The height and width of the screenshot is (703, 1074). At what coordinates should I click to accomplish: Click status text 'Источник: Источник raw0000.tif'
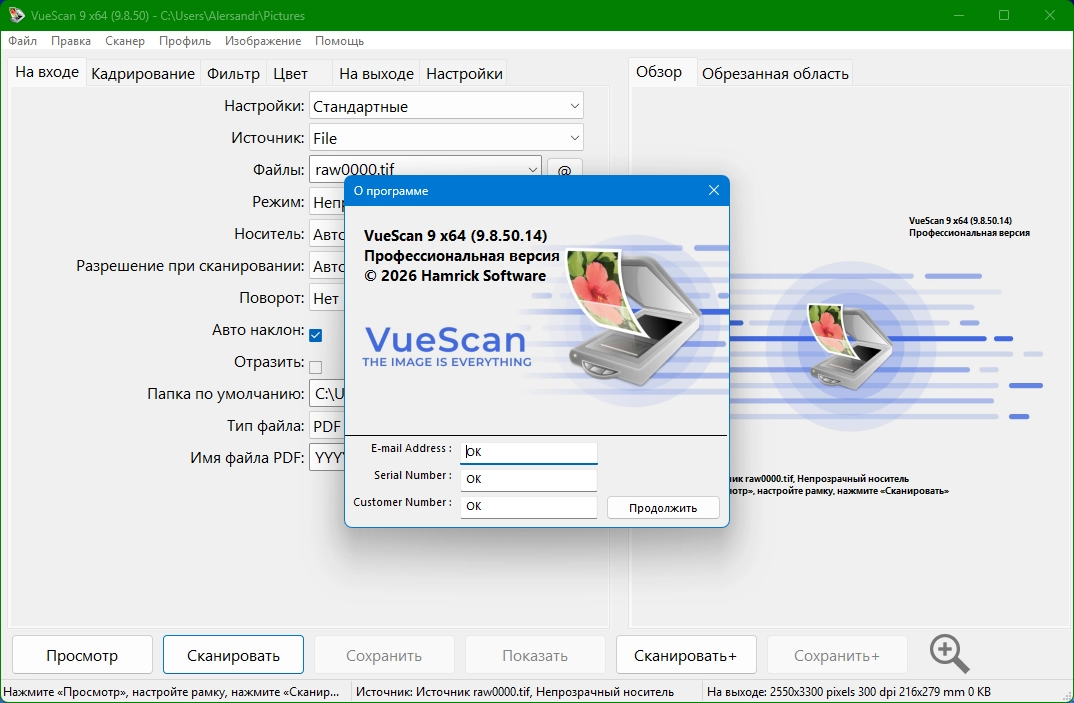tap(515, 692)
